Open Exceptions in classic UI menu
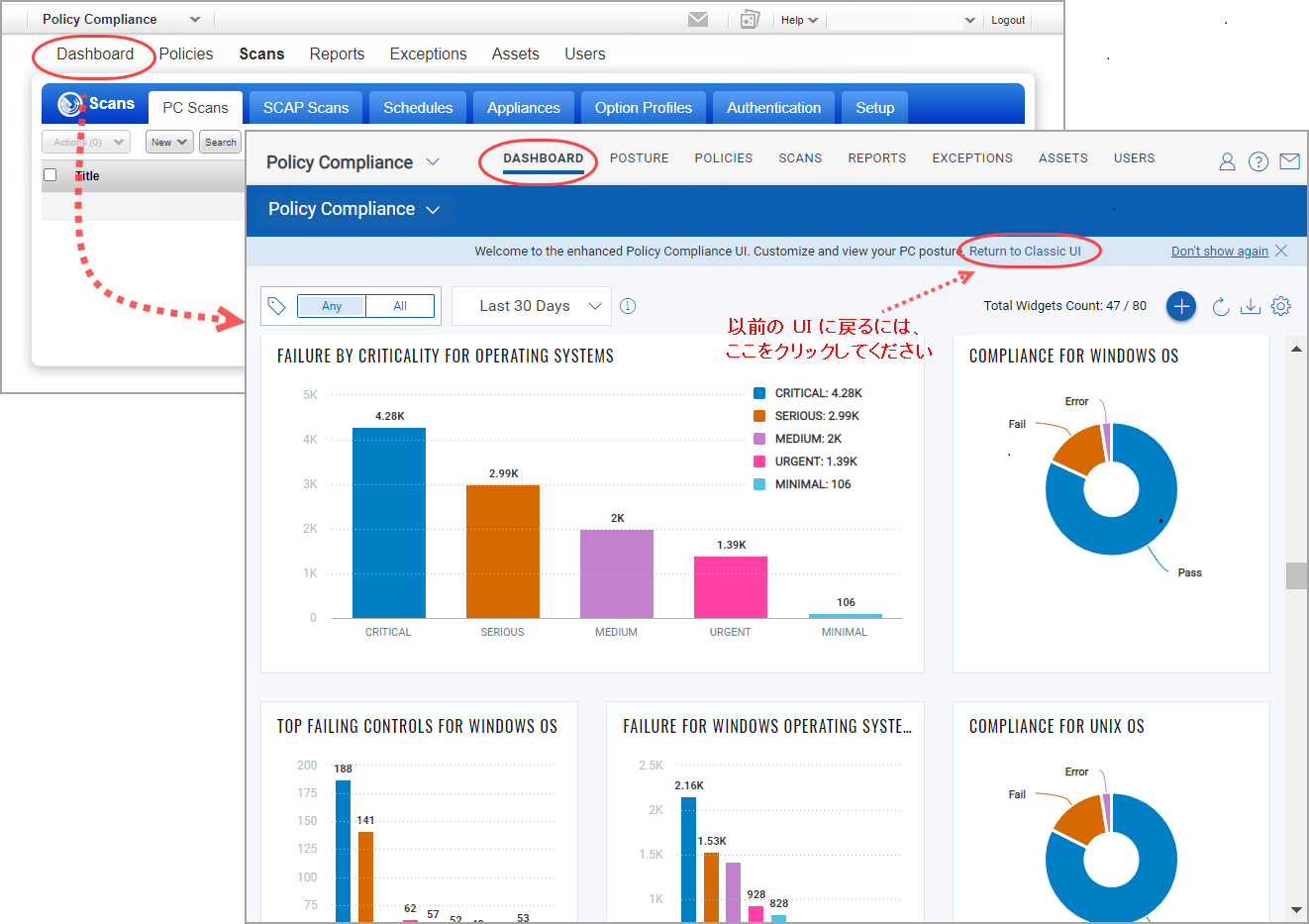 428,54
